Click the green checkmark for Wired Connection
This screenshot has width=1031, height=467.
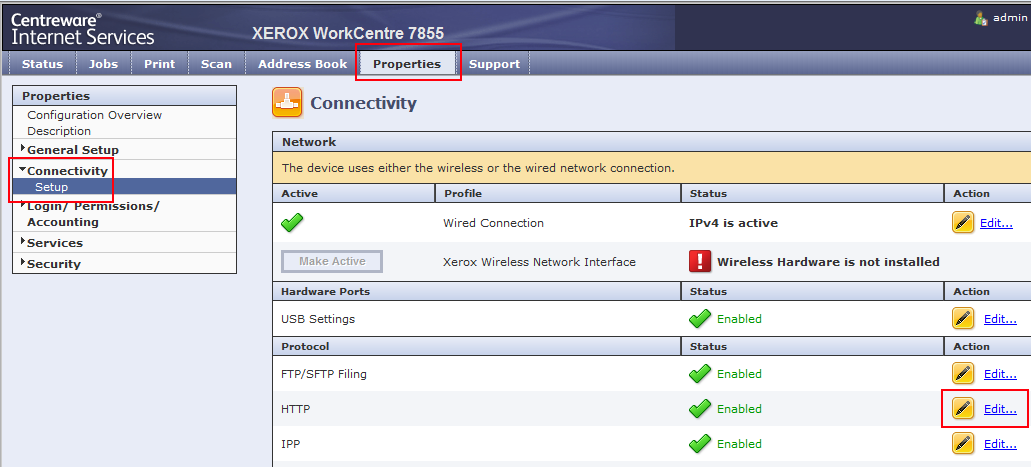click(292, 223)
